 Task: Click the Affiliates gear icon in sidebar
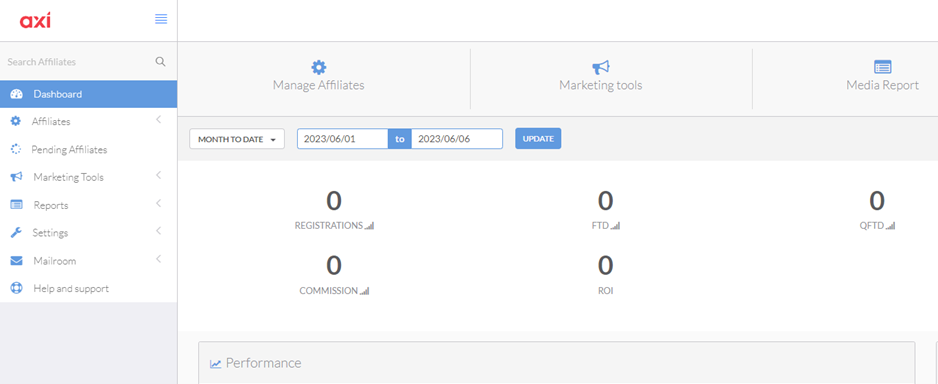pos(16,121)
